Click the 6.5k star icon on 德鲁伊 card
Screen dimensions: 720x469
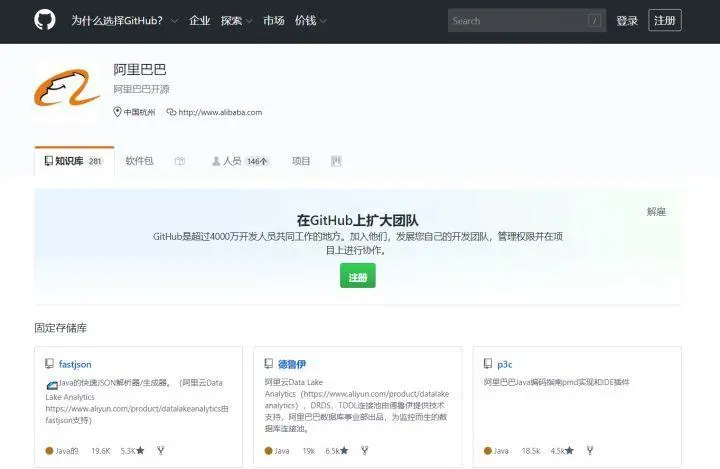click(344, 451)
